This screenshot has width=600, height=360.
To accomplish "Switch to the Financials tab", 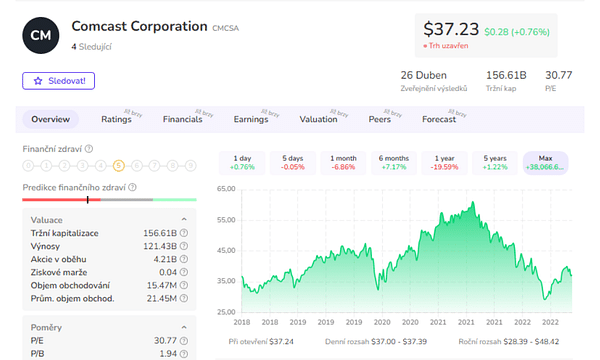I will pyautogui.click(x=183, y=119).
